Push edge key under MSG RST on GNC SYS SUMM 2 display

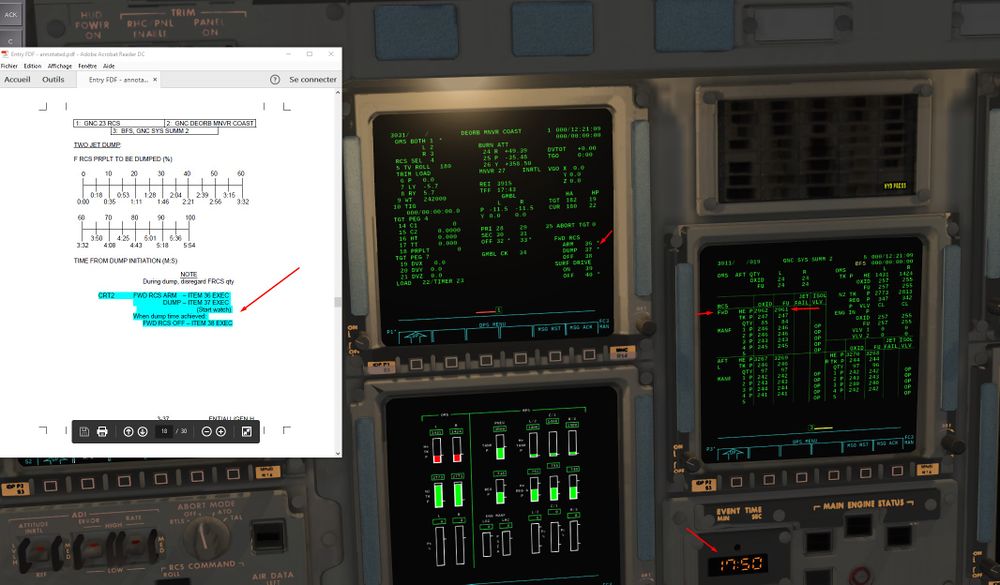point(865,473)
